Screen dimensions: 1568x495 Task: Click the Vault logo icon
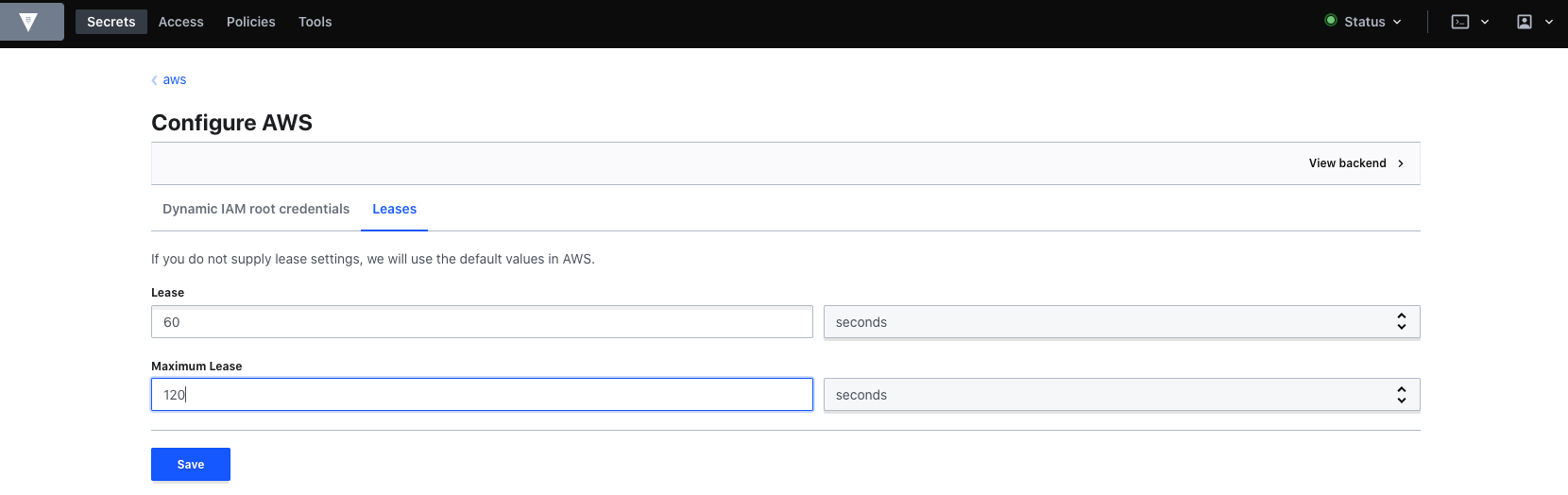pyautogui.click(x=29, y=22)
